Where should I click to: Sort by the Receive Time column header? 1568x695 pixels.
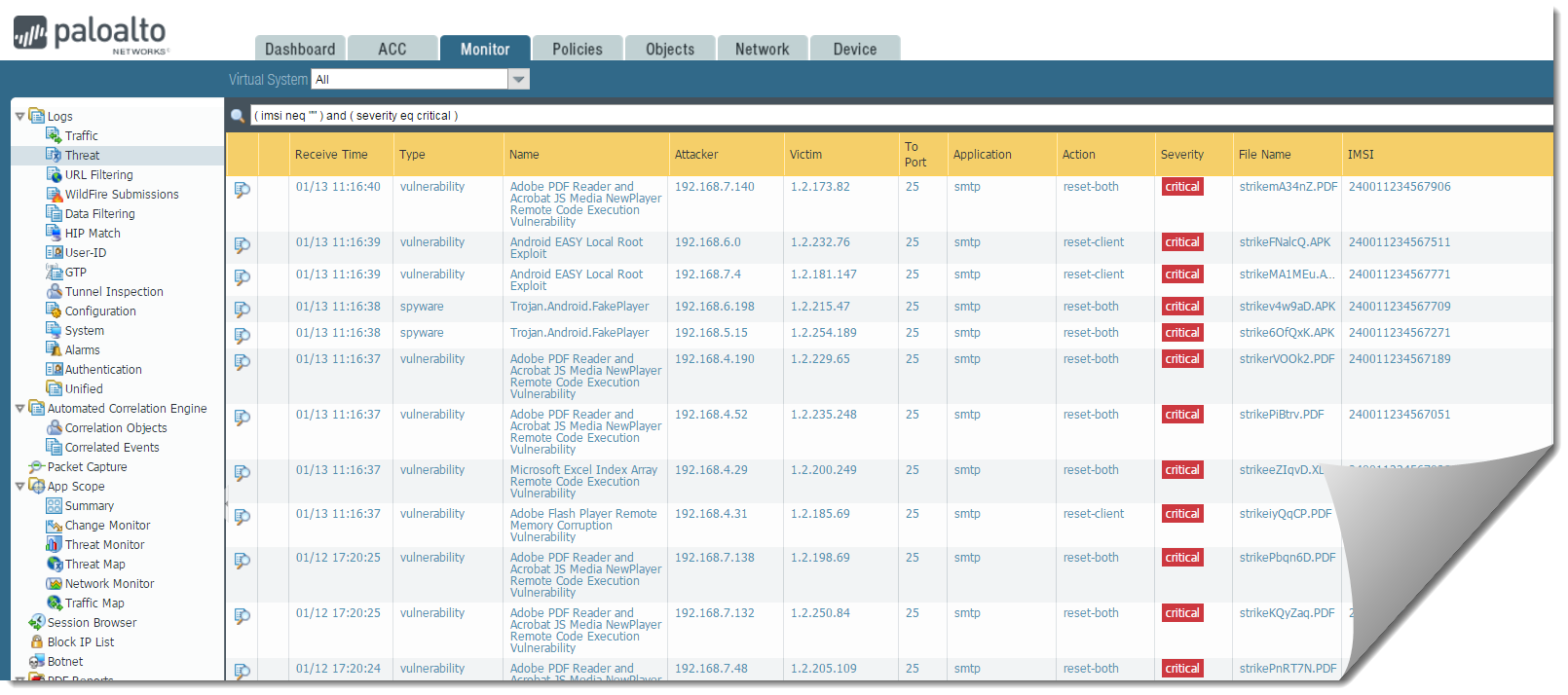point(331,155)
